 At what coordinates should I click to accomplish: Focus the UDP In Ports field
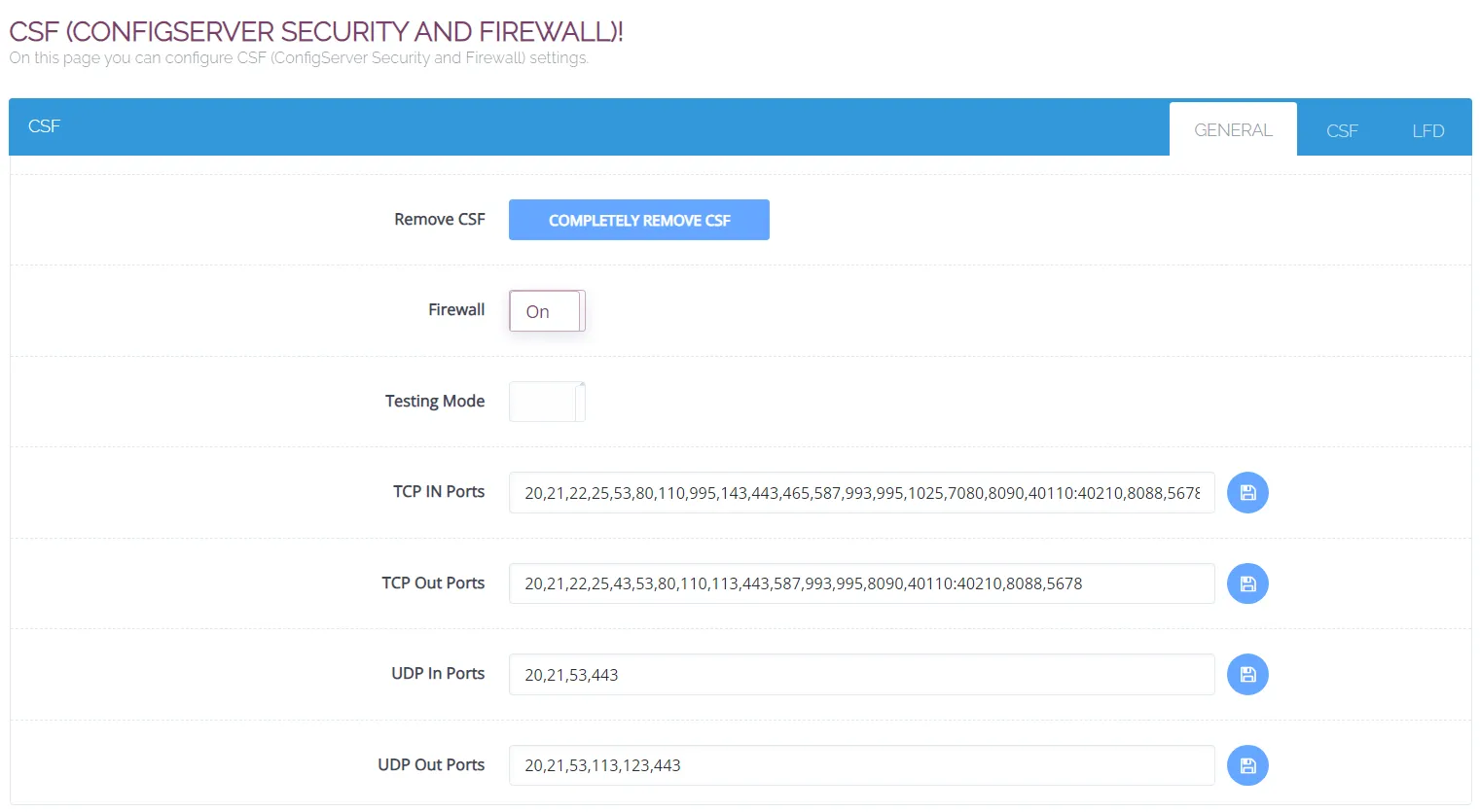coord(861,675)
